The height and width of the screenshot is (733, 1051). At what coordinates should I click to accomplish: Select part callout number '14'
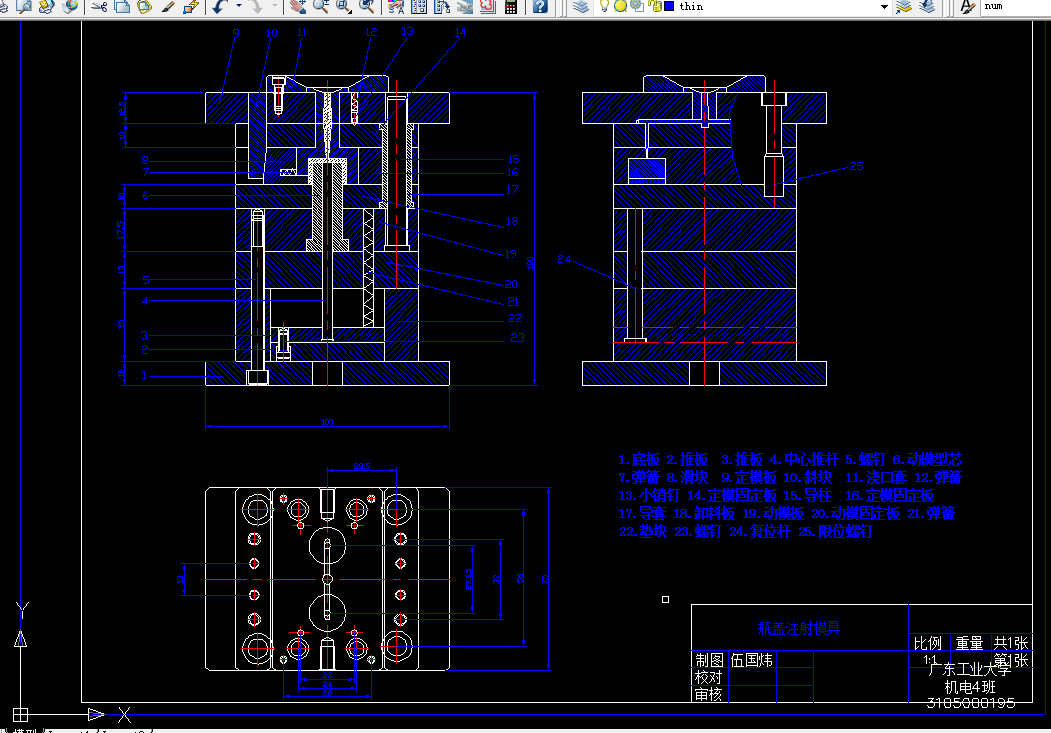tap(460, 32)
